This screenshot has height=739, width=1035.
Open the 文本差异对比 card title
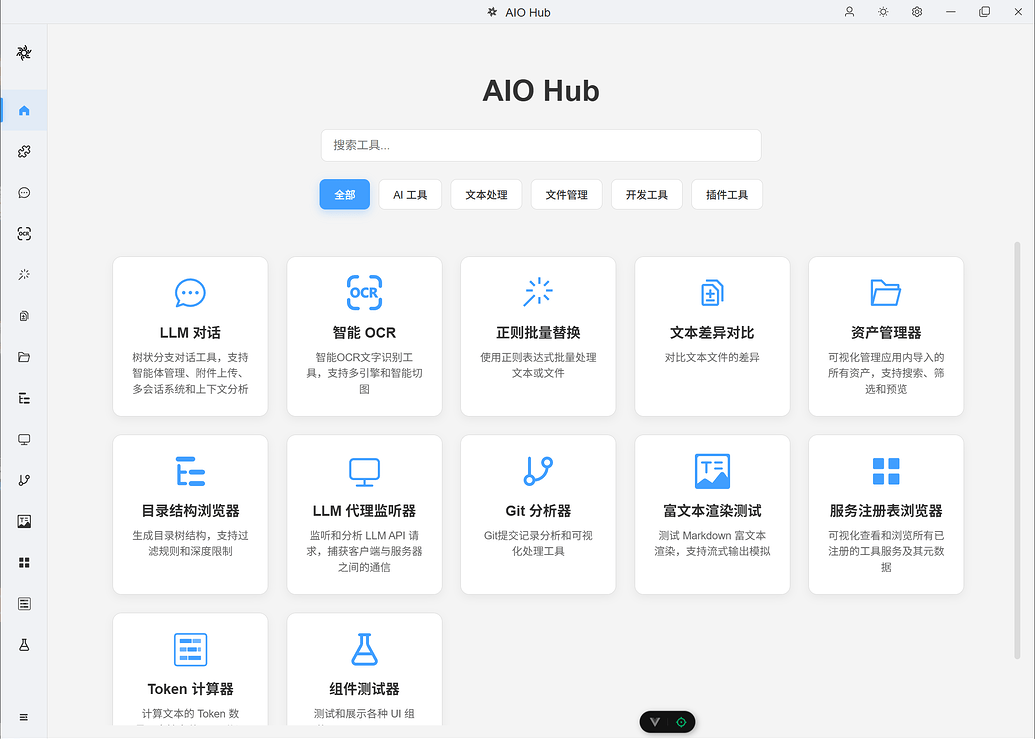click(712, 333)
